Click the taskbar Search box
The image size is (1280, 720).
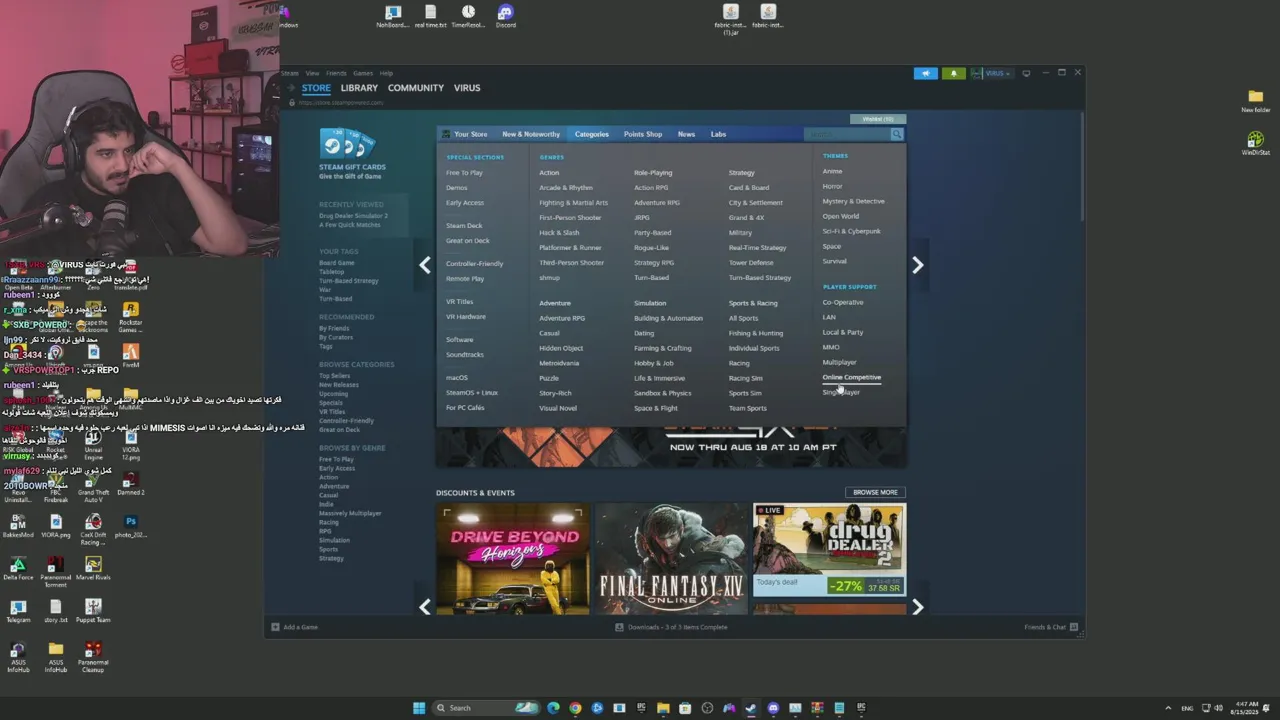(x=487, y=708)
